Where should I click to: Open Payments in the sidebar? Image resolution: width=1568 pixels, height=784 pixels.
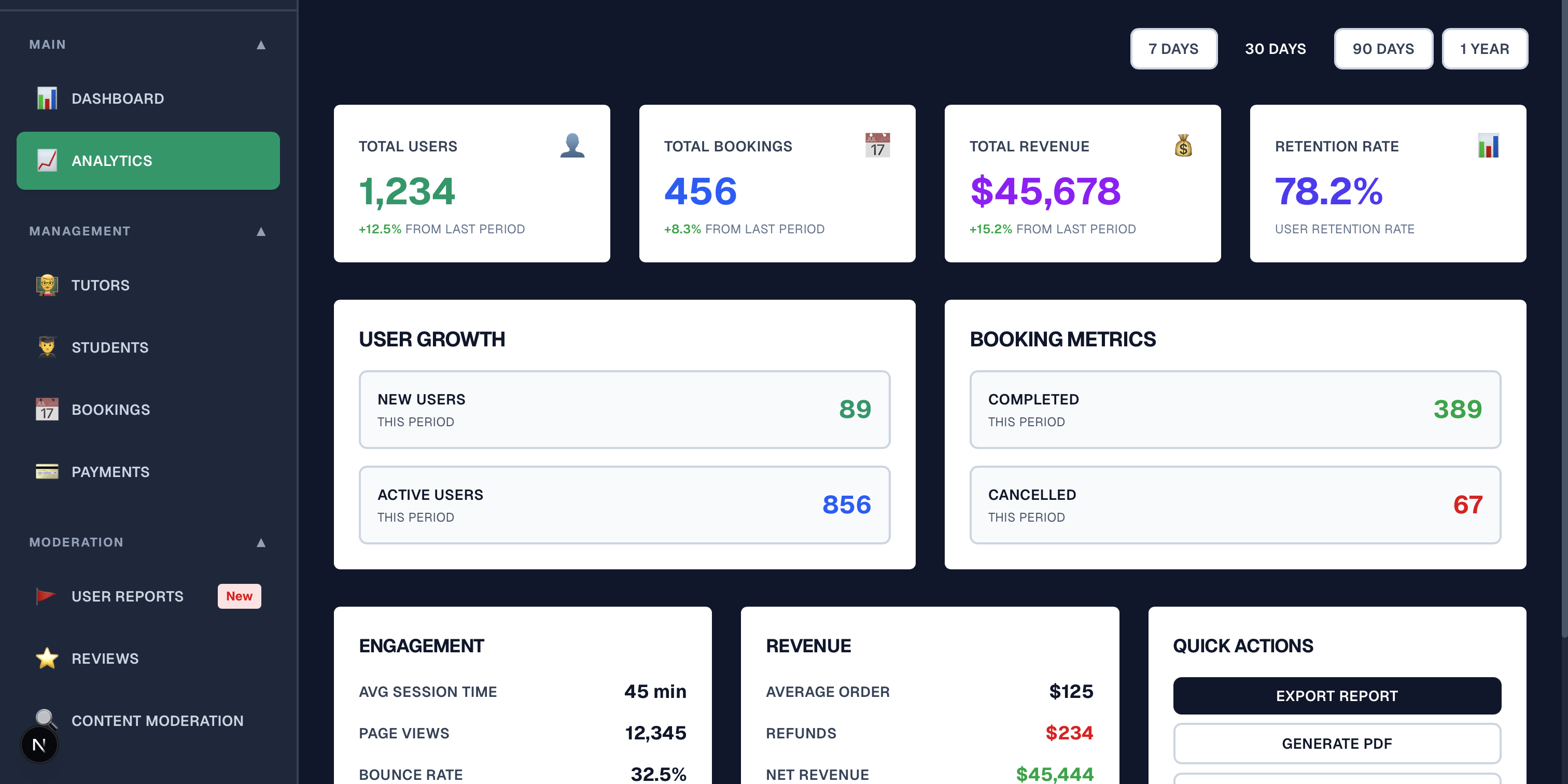(148, 472)
